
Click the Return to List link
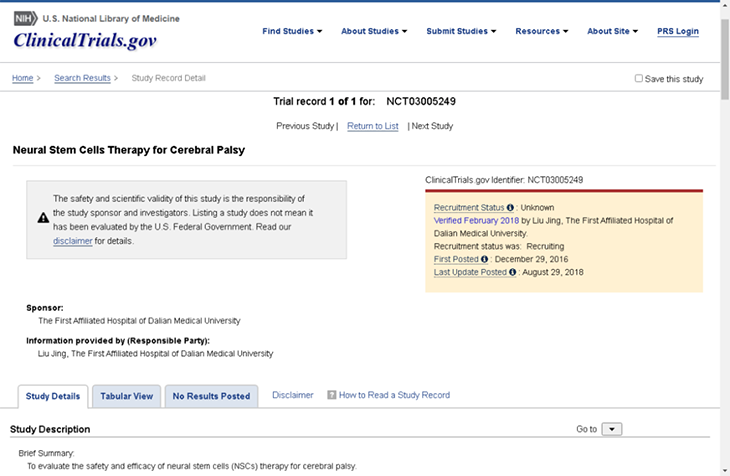(x=373, y=126)
